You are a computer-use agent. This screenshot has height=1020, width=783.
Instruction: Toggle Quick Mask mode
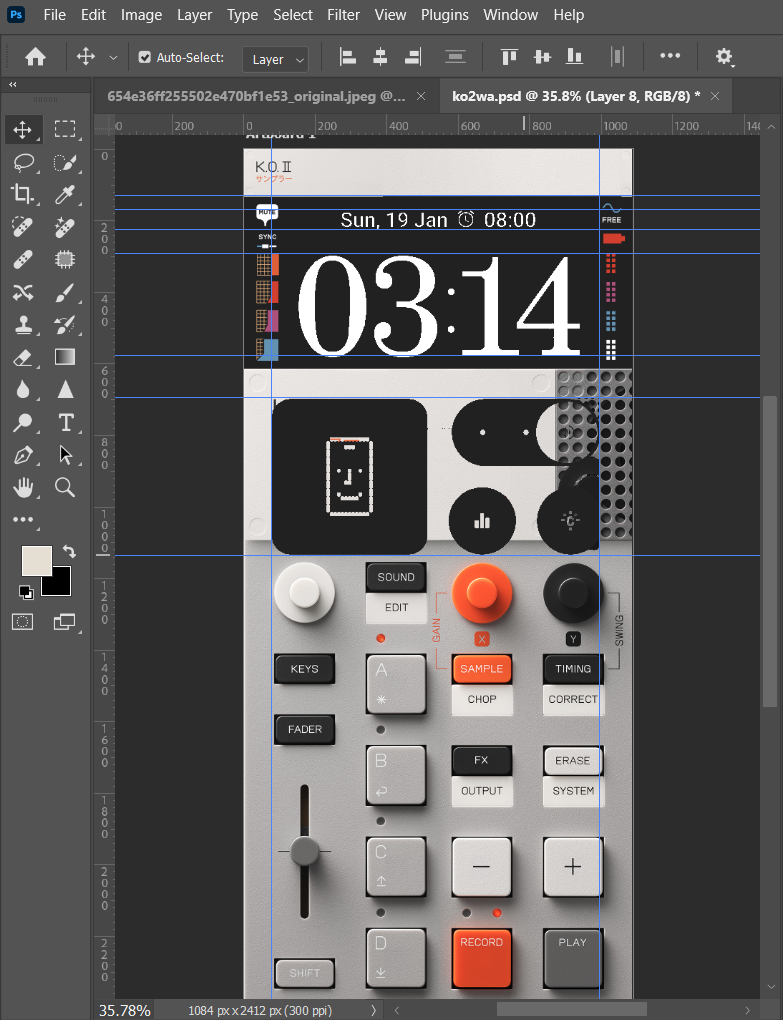(x=23, y=622)
